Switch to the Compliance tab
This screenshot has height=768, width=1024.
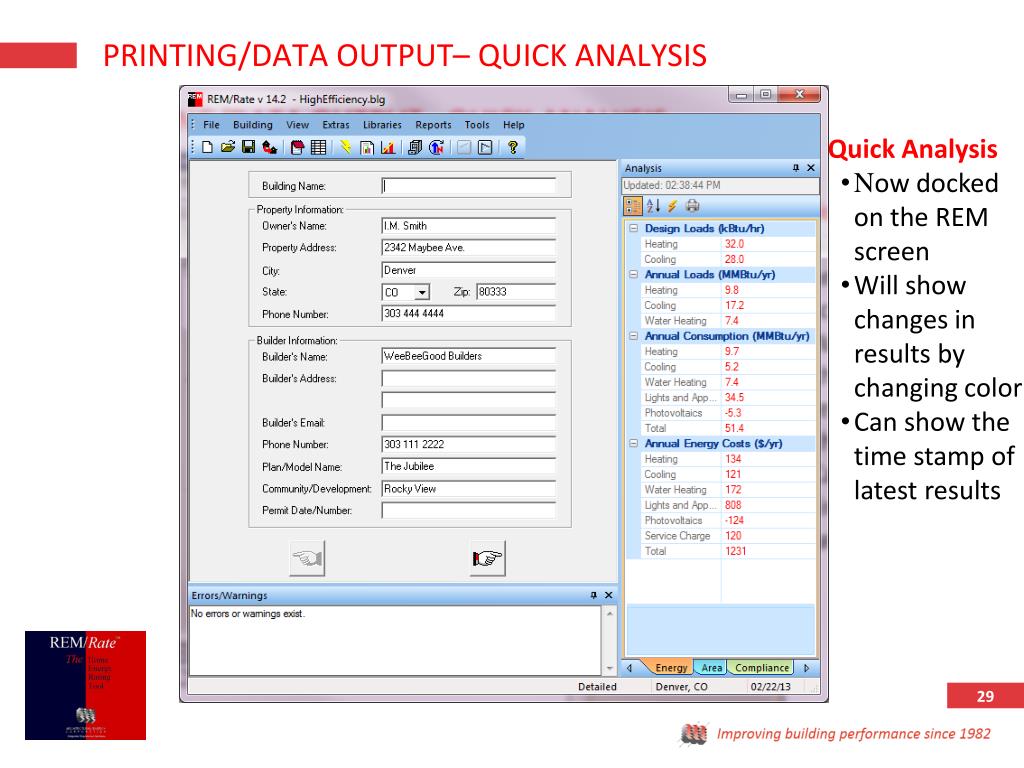pos(761,667)
